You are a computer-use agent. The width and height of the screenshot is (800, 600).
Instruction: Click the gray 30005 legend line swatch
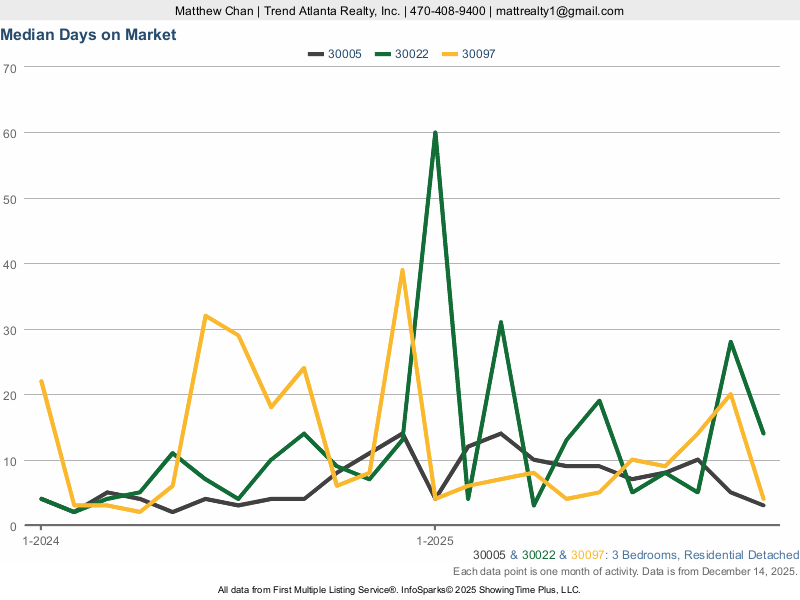click(x=315, y=54)
